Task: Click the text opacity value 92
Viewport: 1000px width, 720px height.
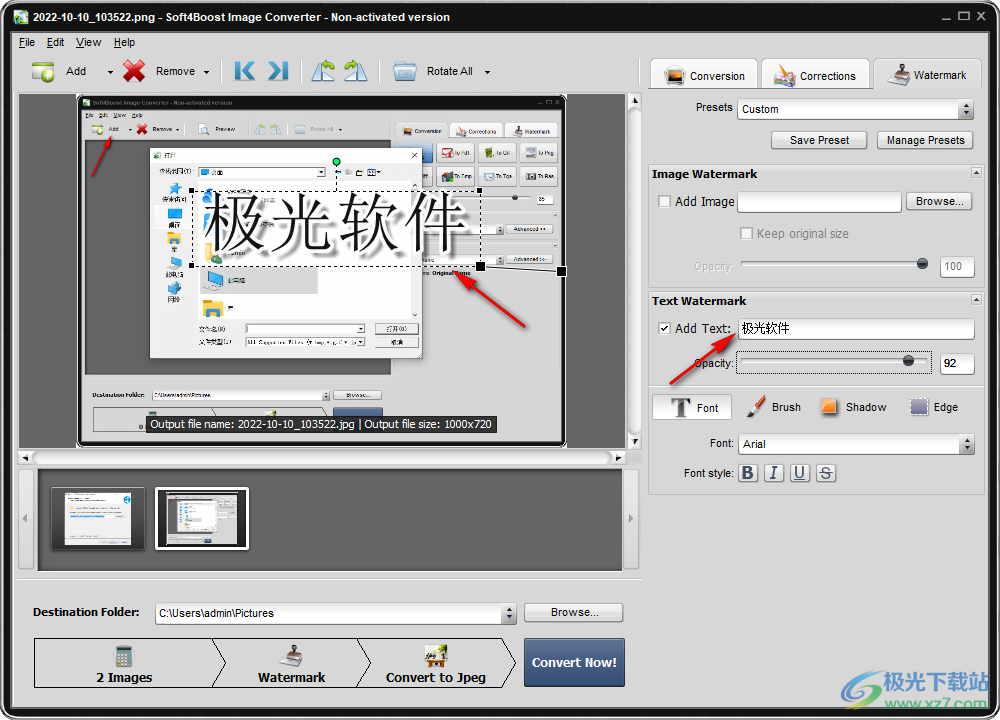Action: [x=957, y=364]
